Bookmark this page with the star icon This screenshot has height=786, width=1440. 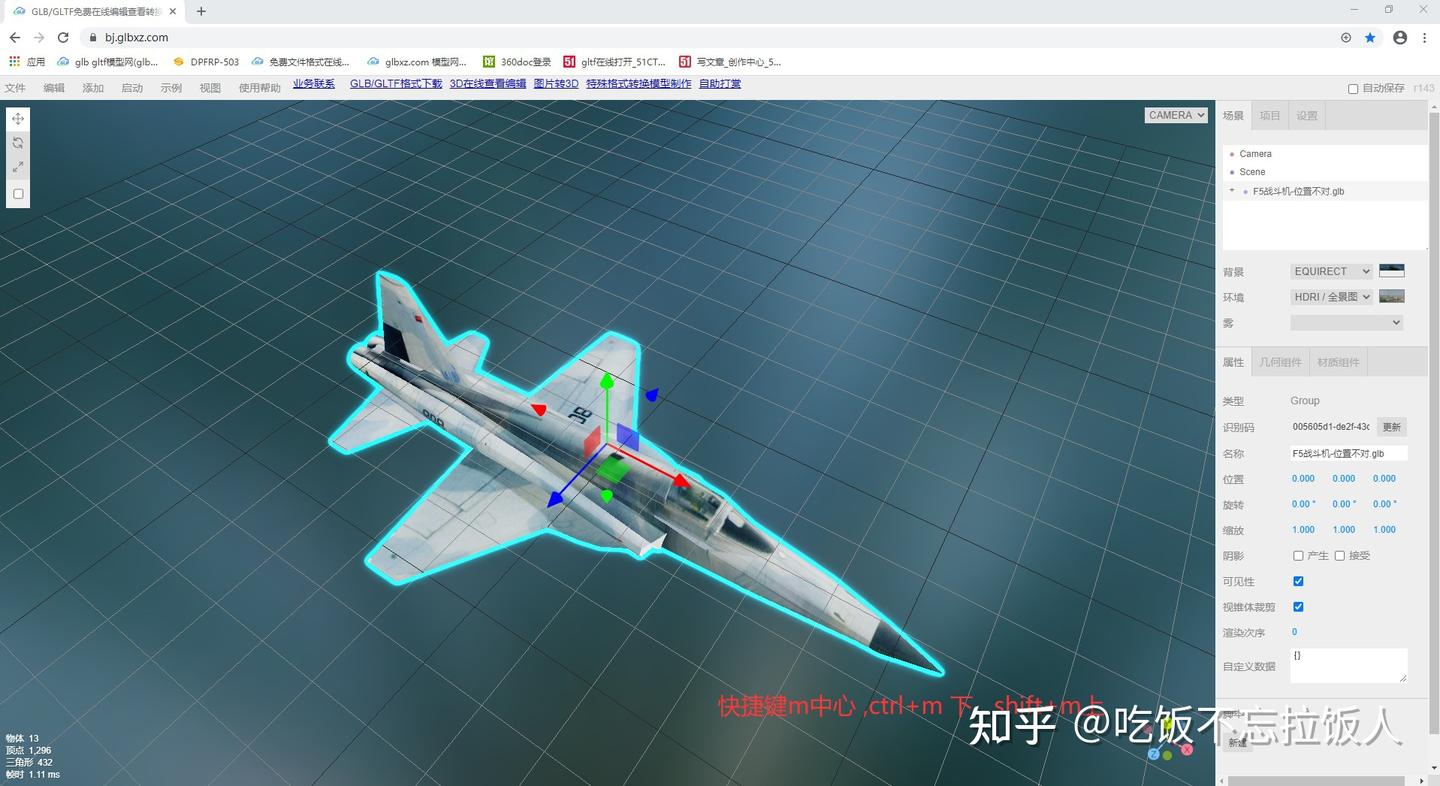[1370, 37]
